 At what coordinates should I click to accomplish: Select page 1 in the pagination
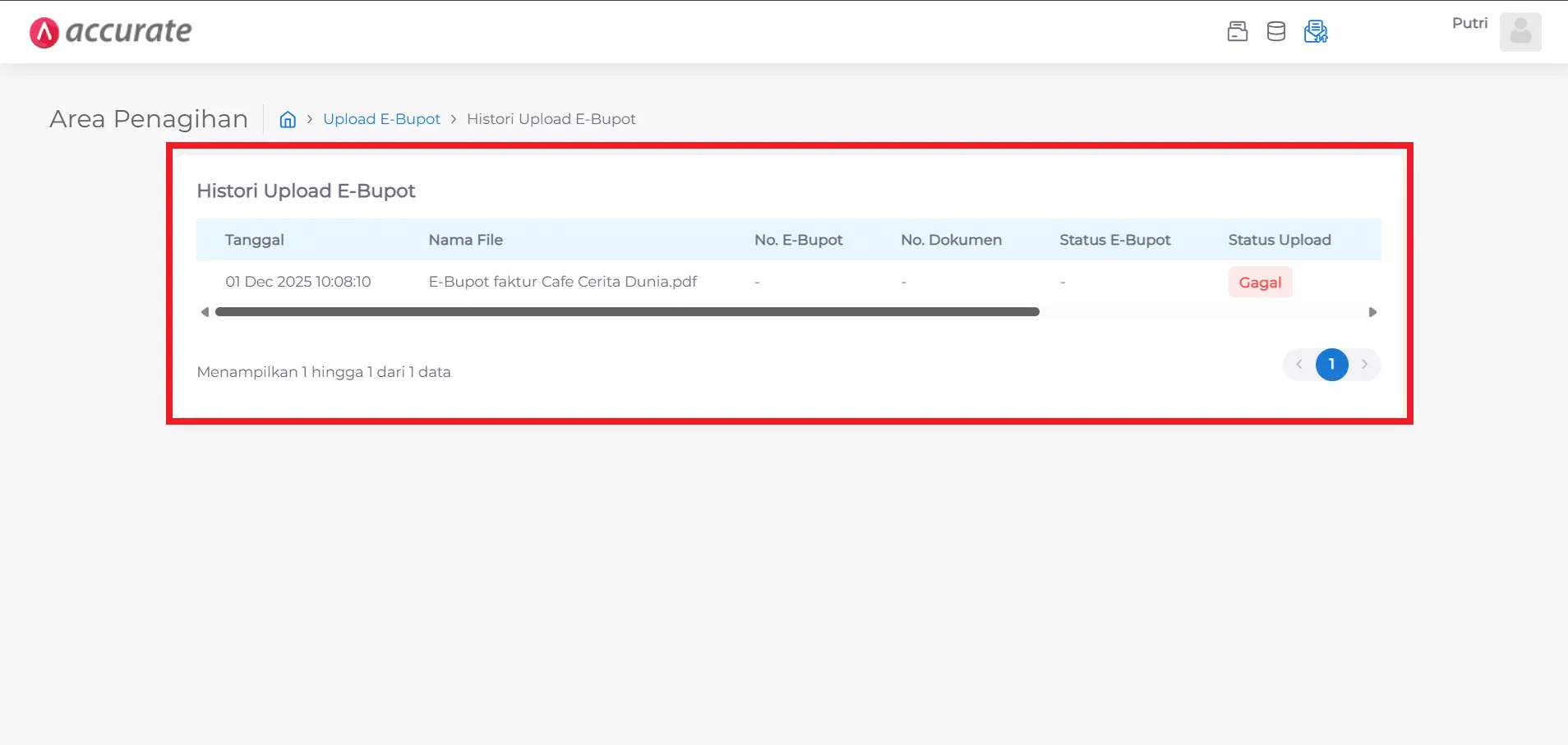pyautogui.click(x=1331, y=364)
